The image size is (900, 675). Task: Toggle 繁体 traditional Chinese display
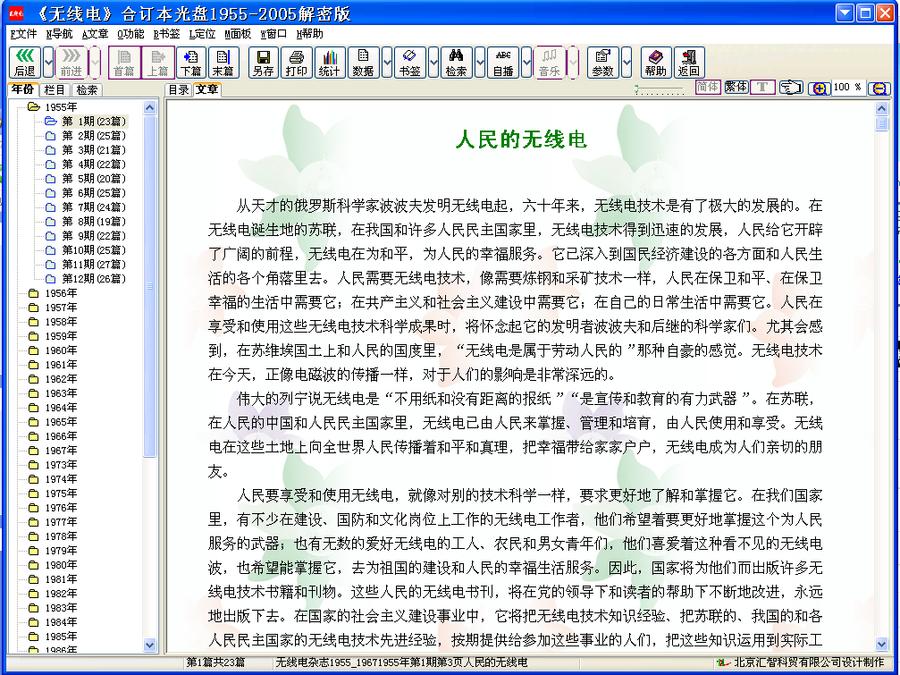[x=736, y=87]
